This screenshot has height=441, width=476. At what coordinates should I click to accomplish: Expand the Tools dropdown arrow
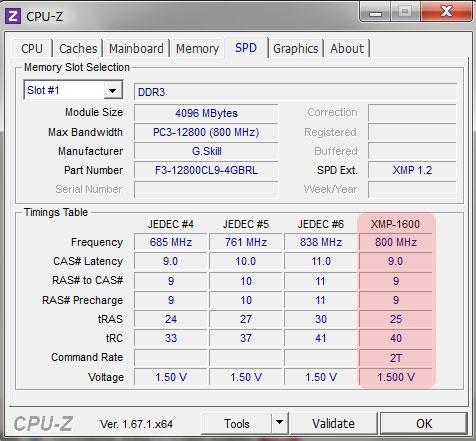click(x=280, y=423)
